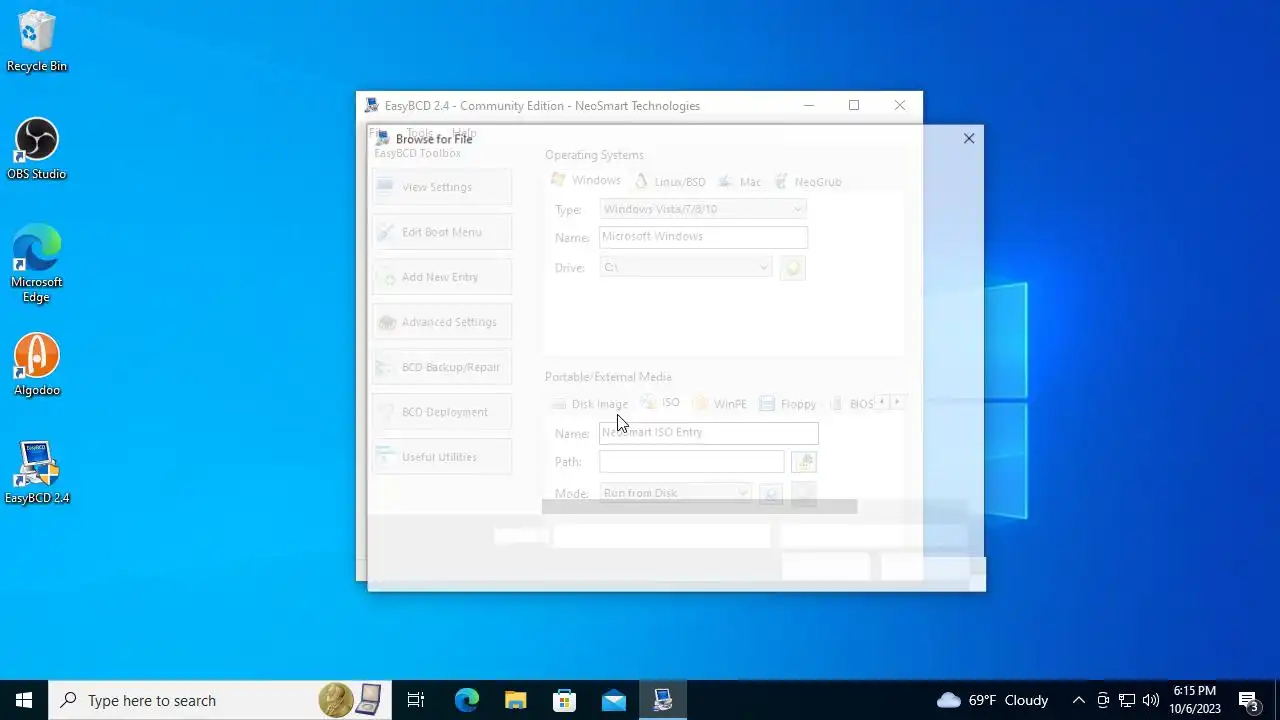Close the Browse for File dialog
The height and width of the screenshot is (720, 1280).
969,139
